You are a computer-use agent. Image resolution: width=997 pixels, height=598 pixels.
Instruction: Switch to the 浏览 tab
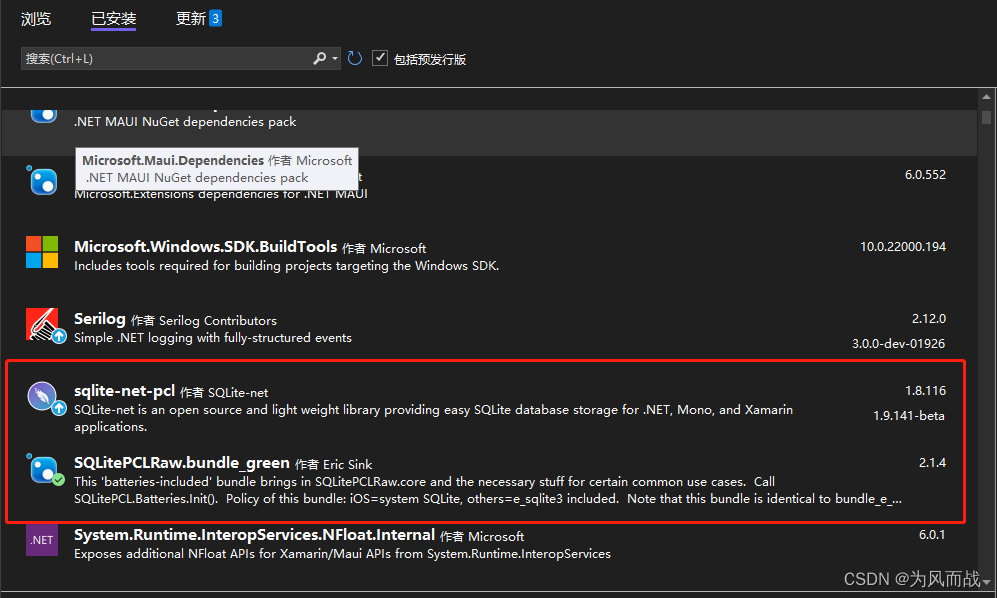[36, 19]
